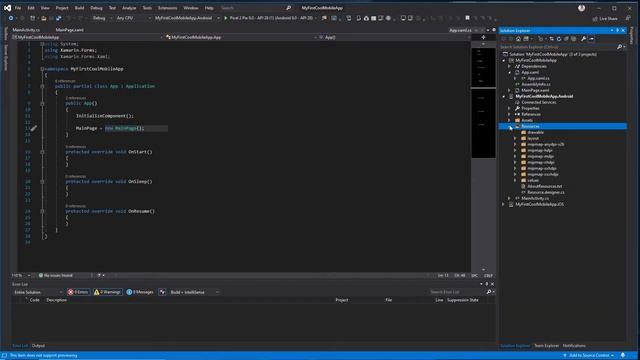Select the layout folder in Solution Explorer
The width and height of the screenshot is (640, 360).
pyautogui.click(x=533, y=139)
